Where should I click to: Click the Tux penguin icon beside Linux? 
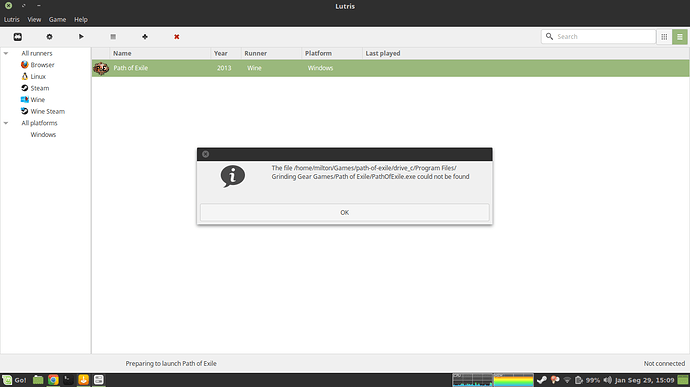click(x=25, y=77)
